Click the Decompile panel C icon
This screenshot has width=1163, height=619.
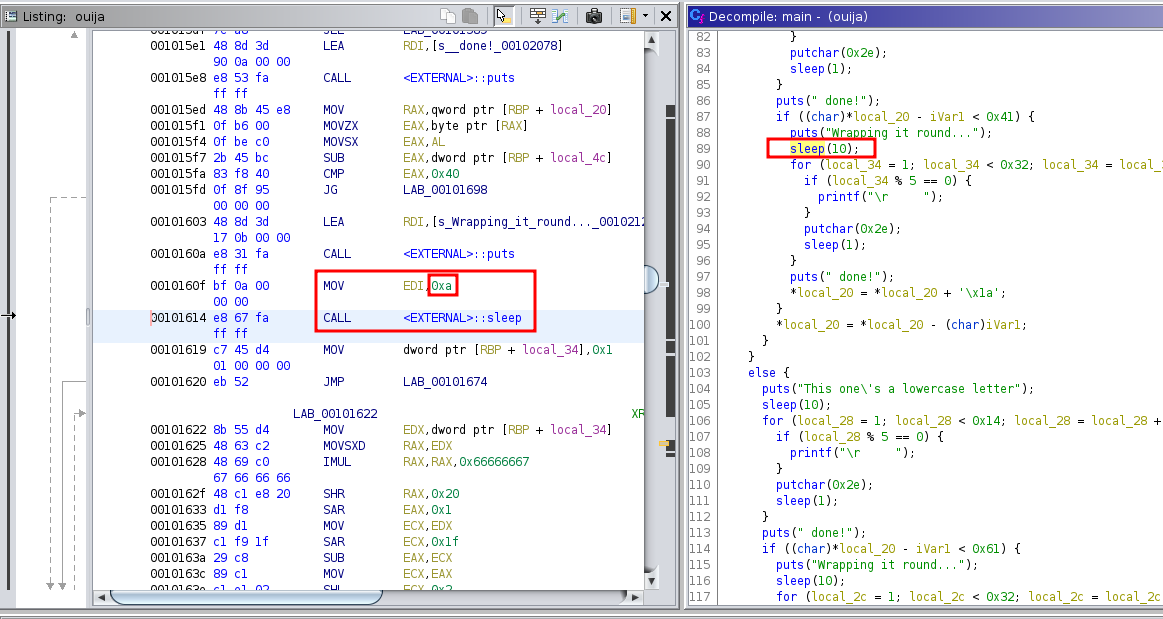[x=697, y=16]
